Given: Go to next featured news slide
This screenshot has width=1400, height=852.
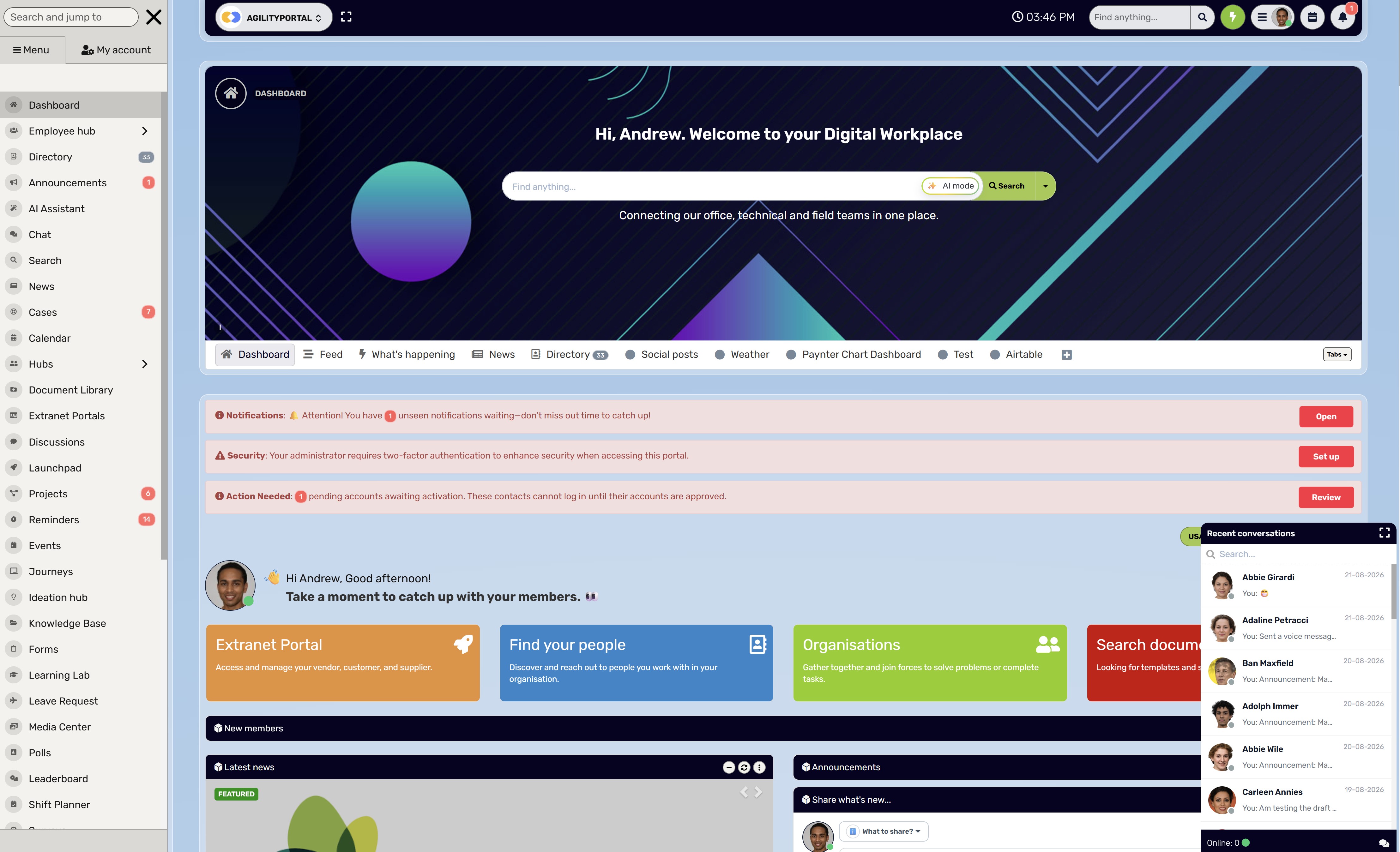Looking at the screenshot, I should click(758, 792).
